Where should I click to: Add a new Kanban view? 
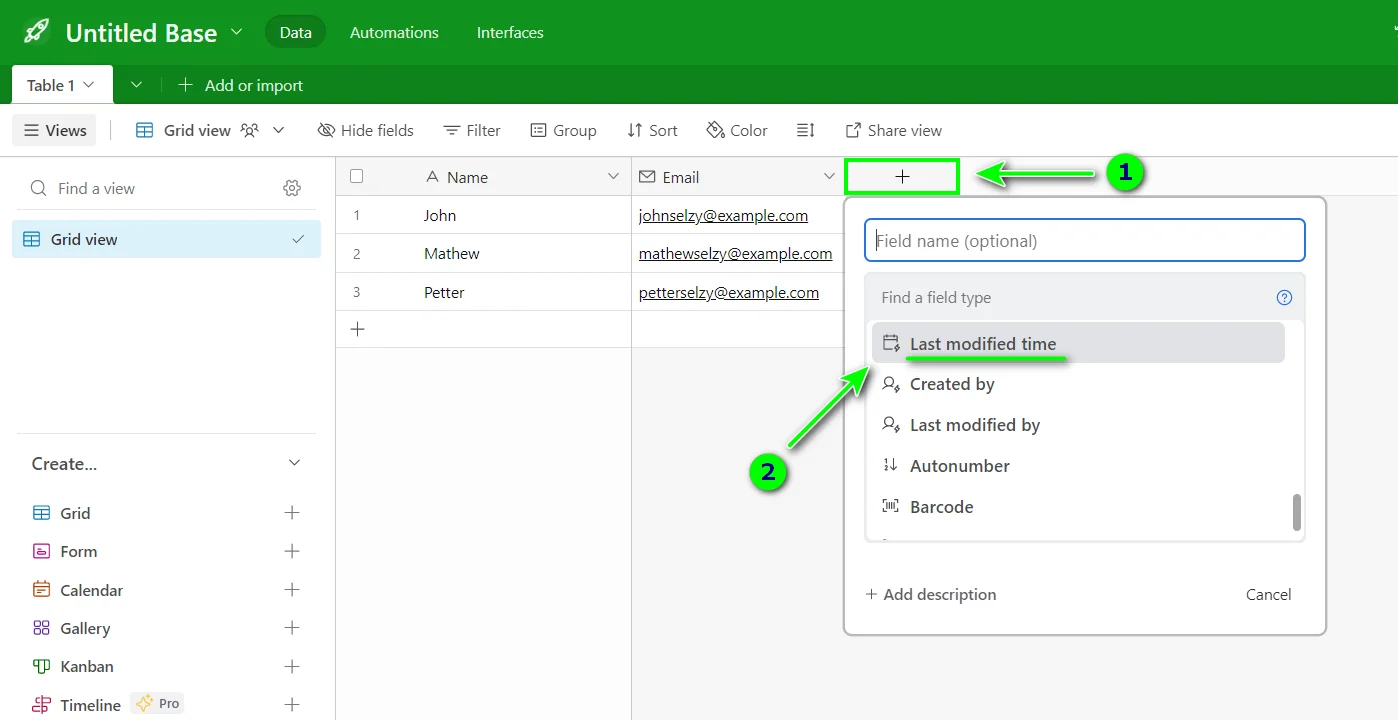click(292, 667)
